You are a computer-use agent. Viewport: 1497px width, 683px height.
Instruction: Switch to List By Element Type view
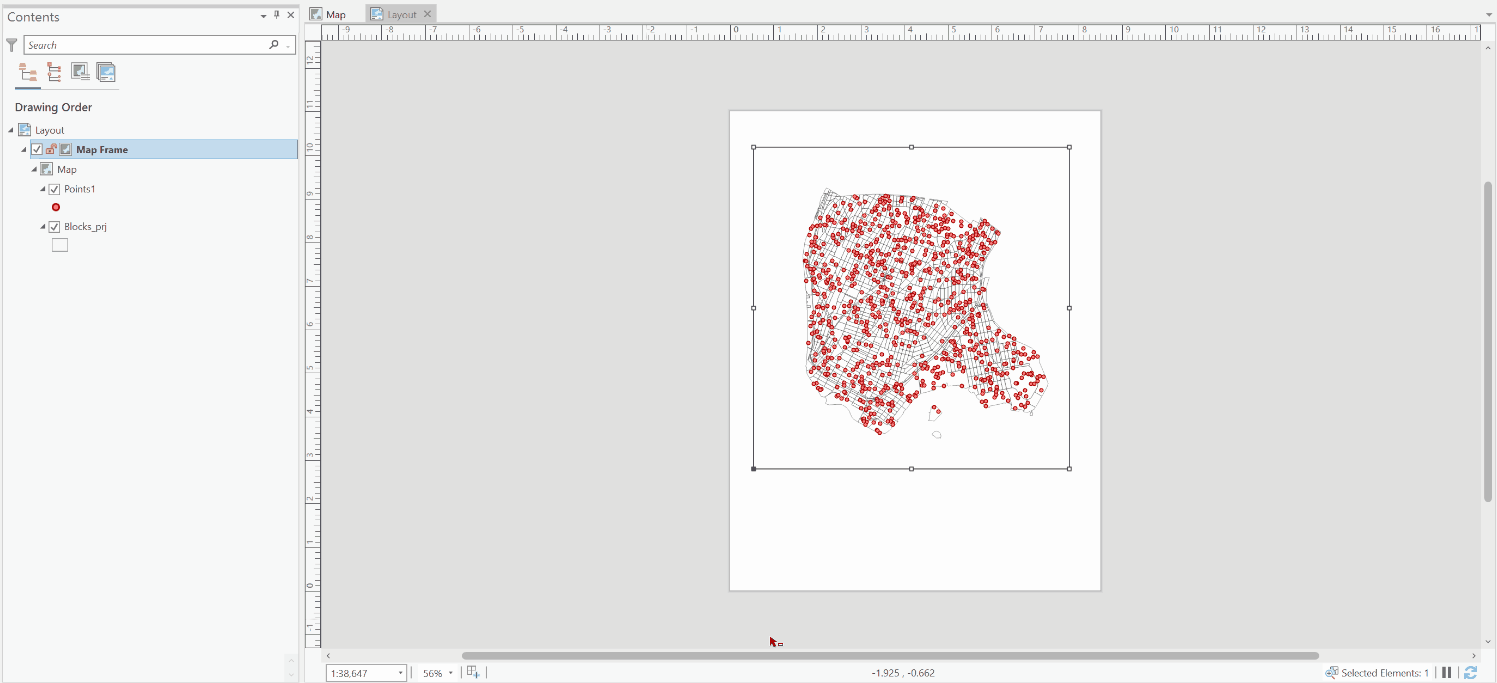click(53, 72)
